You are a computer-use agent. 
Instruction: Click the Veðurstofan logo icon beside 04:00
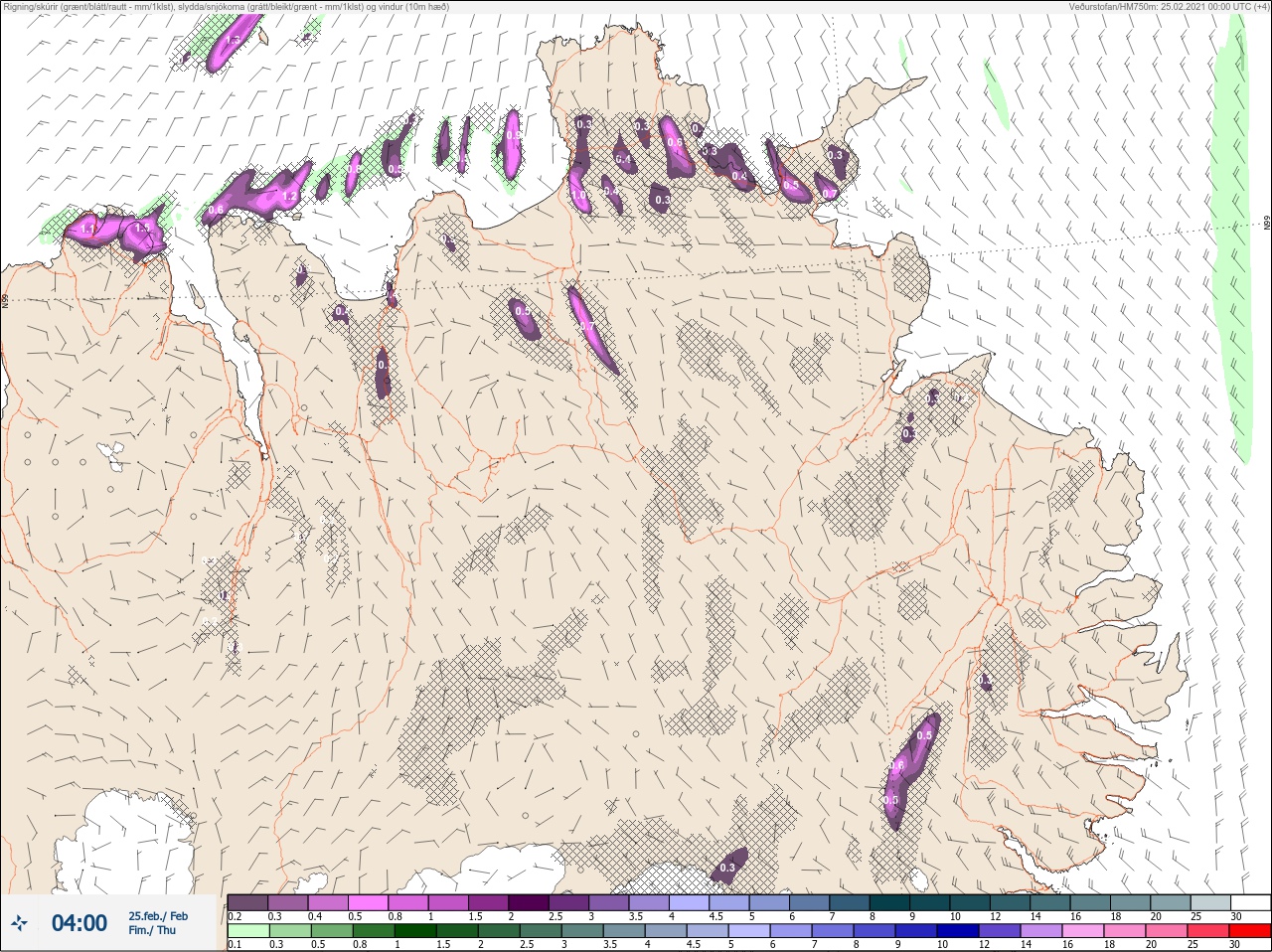tap(19, 924)
